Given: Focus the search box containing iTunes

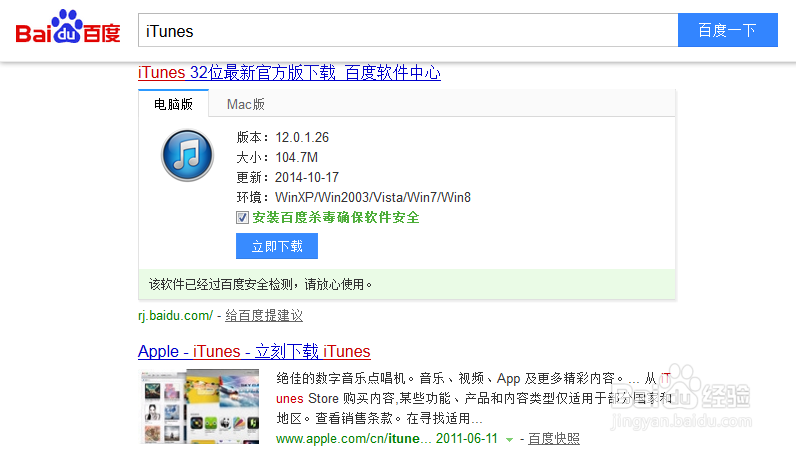Looking at the screenshot, I should pos(408,30).
